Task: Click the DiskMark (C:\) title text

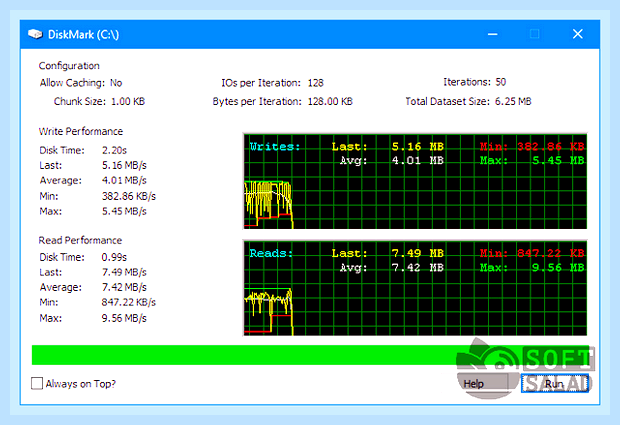Action: point(83,35)
